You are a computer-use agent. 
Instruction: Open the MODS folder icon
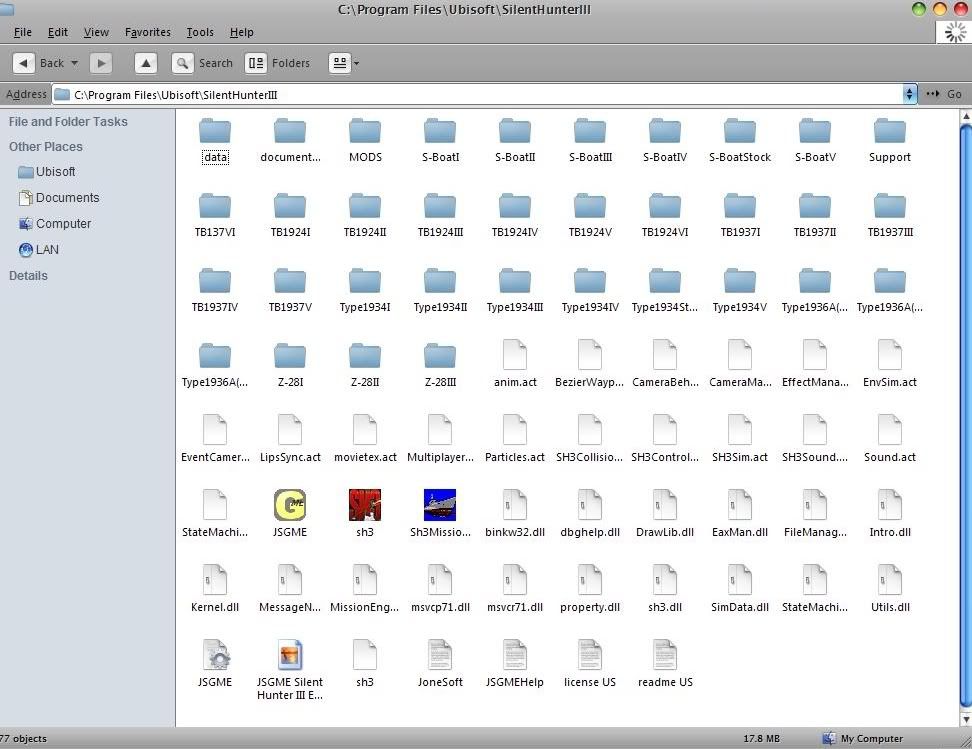364,131
